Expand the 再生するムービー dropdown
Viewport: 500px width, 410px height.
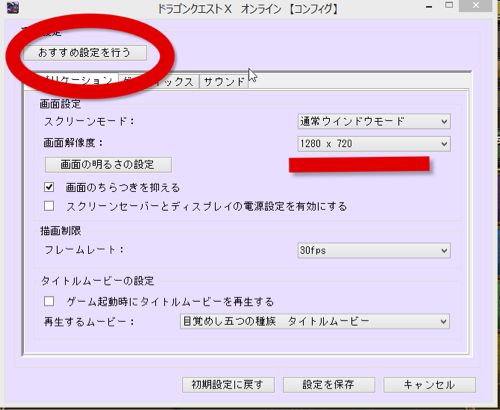(x=315, y=322)
